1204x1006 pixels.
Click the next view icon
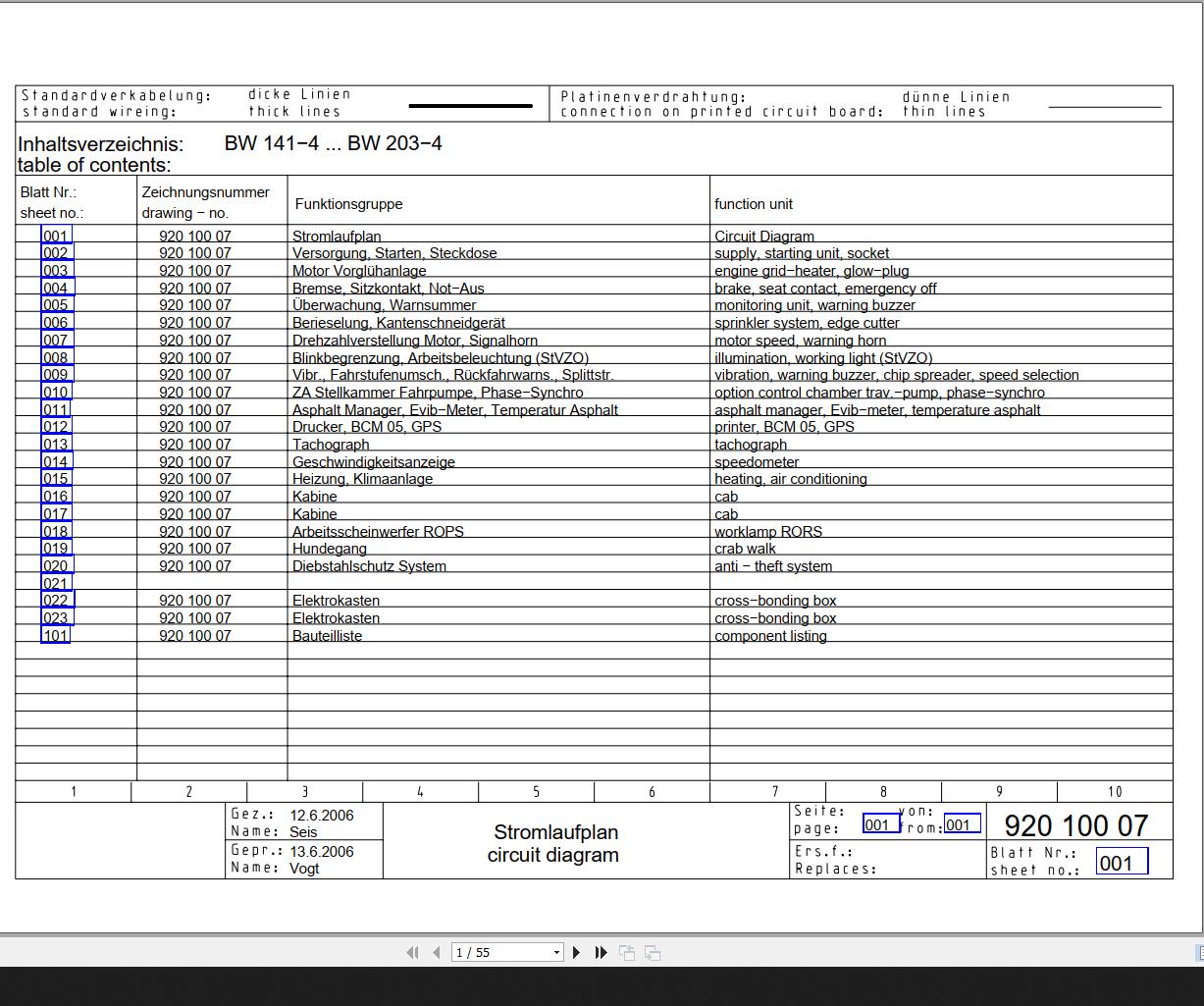pos(653,952)
